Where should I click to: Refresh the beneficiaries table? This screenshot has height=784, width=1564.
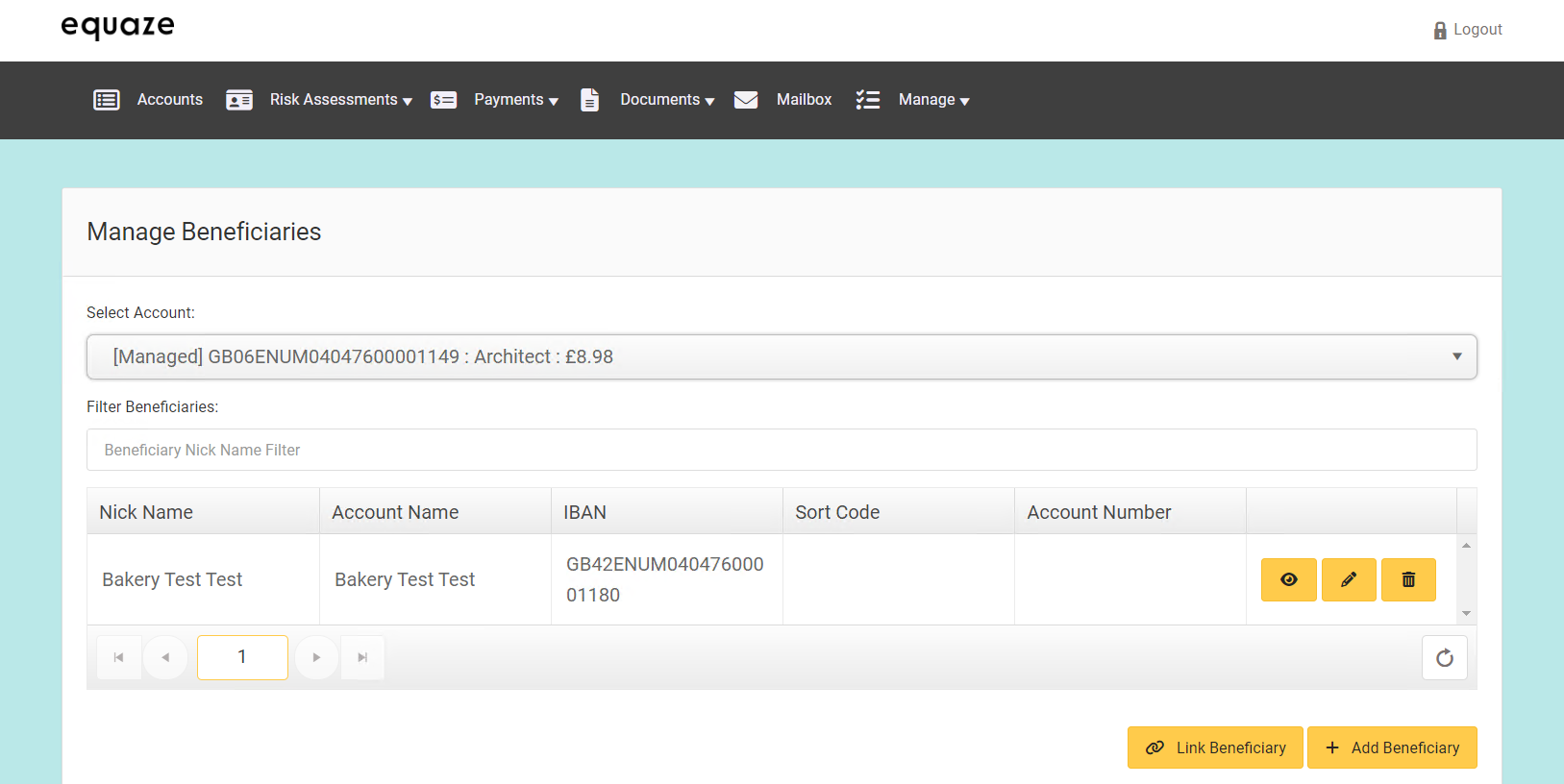[1444, 658]
